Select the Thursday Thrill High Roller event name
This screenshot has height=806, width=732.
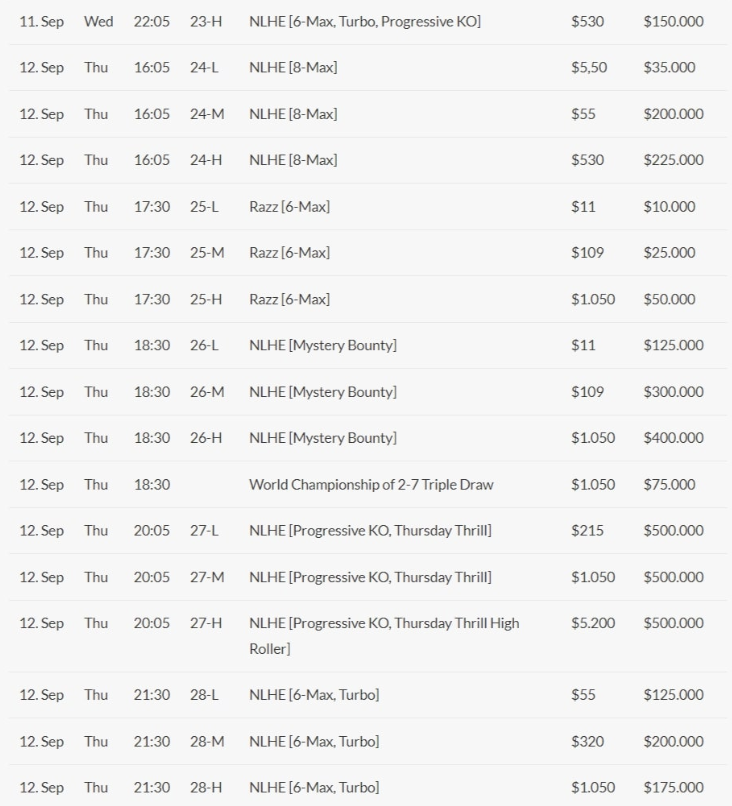384,635
